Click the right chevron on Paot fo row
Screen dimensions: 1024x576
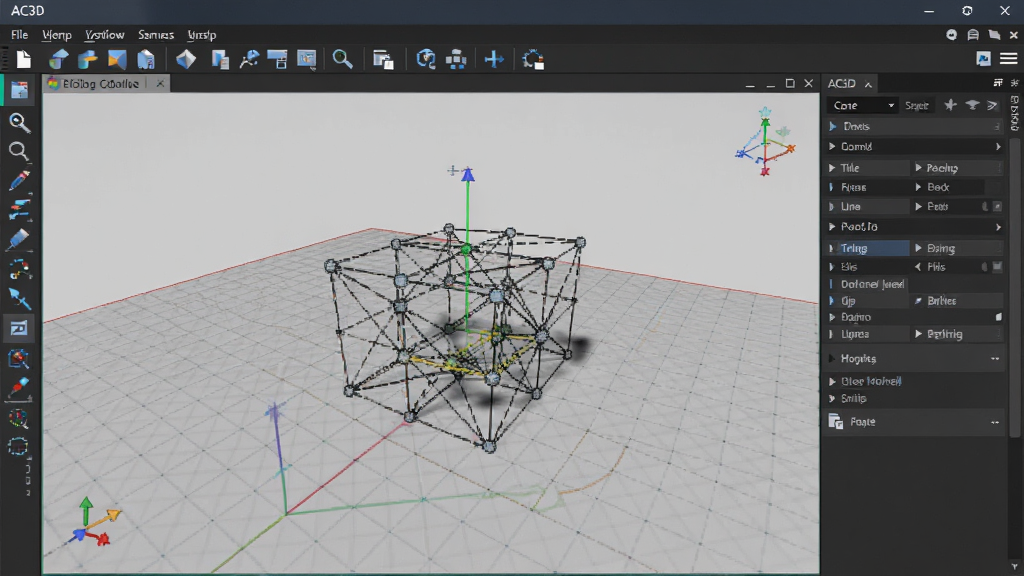point(998,227)
